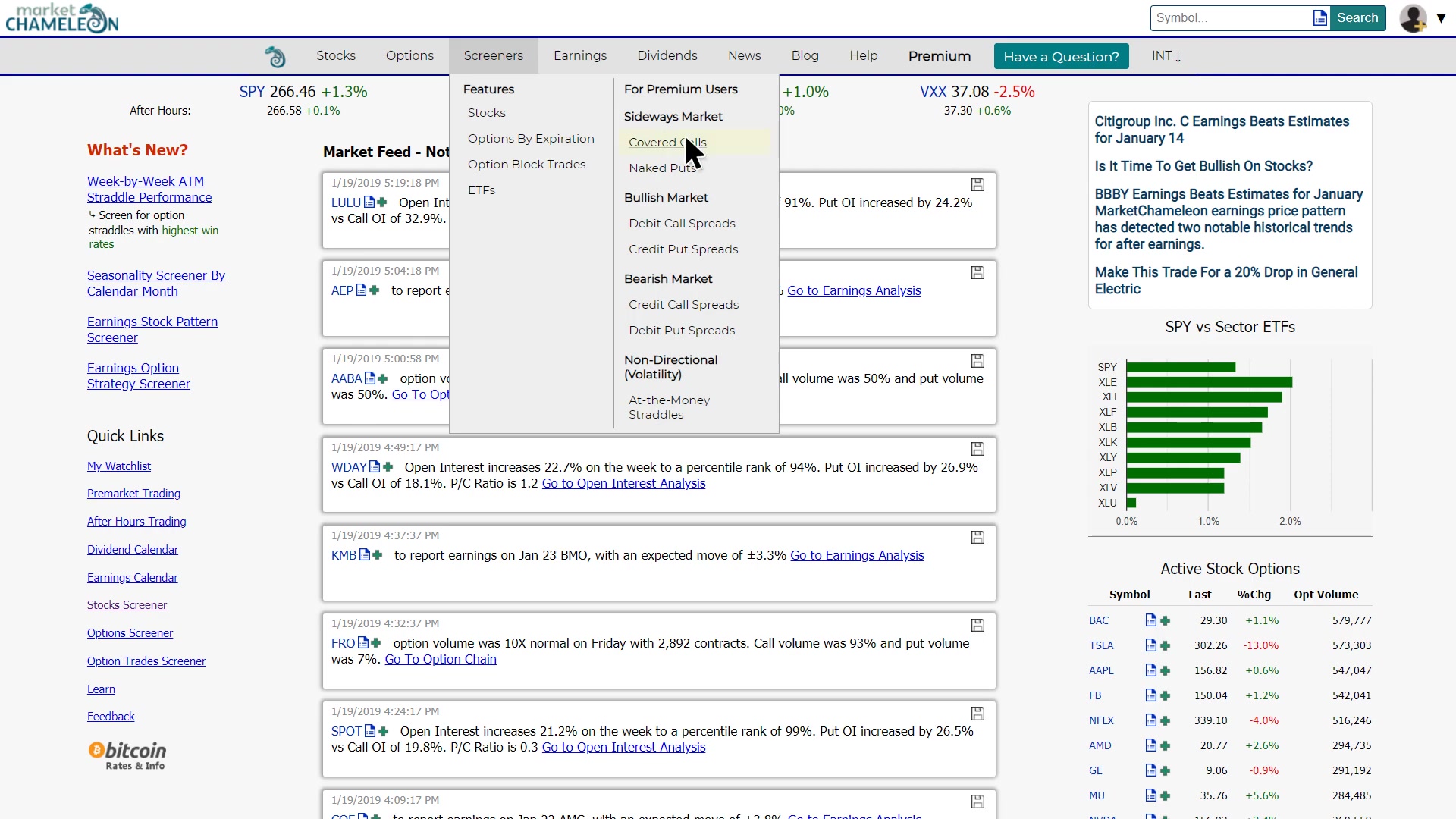Image resolution: width=1456 pixels, height=819 pixels.
Task: Add NFLX with the plus icon
Action: coord(1166,720)
